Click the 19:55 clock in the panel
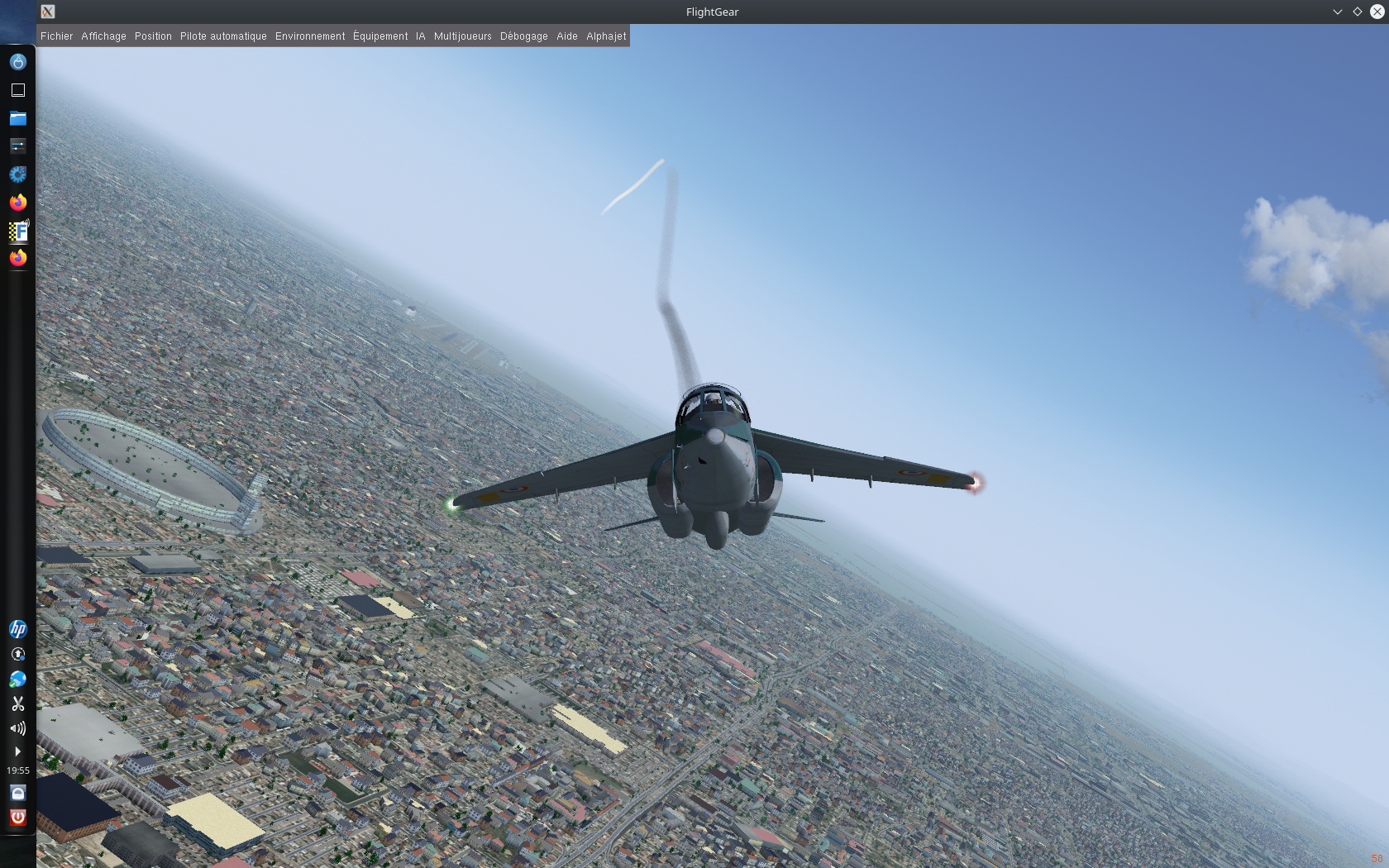Viewport: 1389px width, 868px height. tap(17, 770)
